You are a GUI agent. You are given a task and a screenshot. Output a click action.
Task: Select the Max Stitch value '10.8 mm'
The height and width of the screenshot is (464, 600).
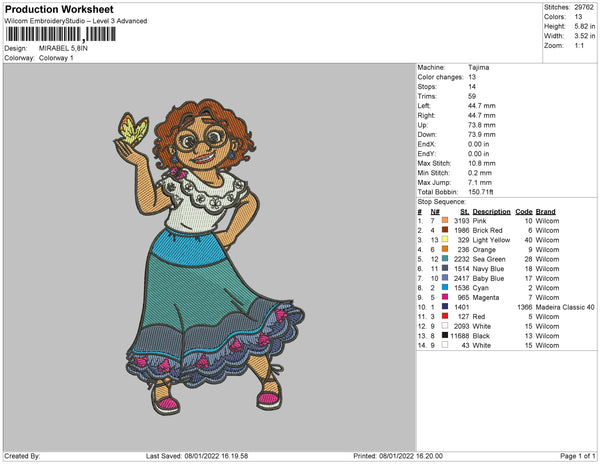click(x=481, y=163)
